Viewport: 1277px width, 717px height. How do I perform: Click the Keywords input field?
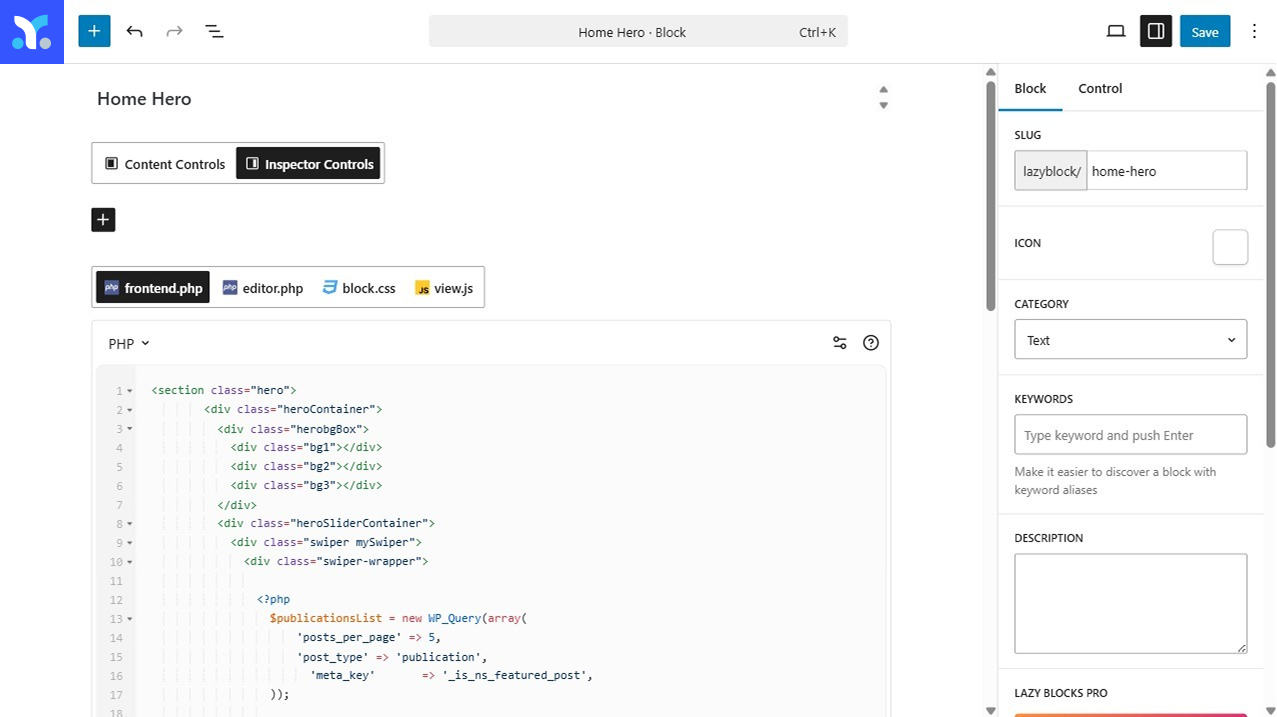[x=1130, y=435]
